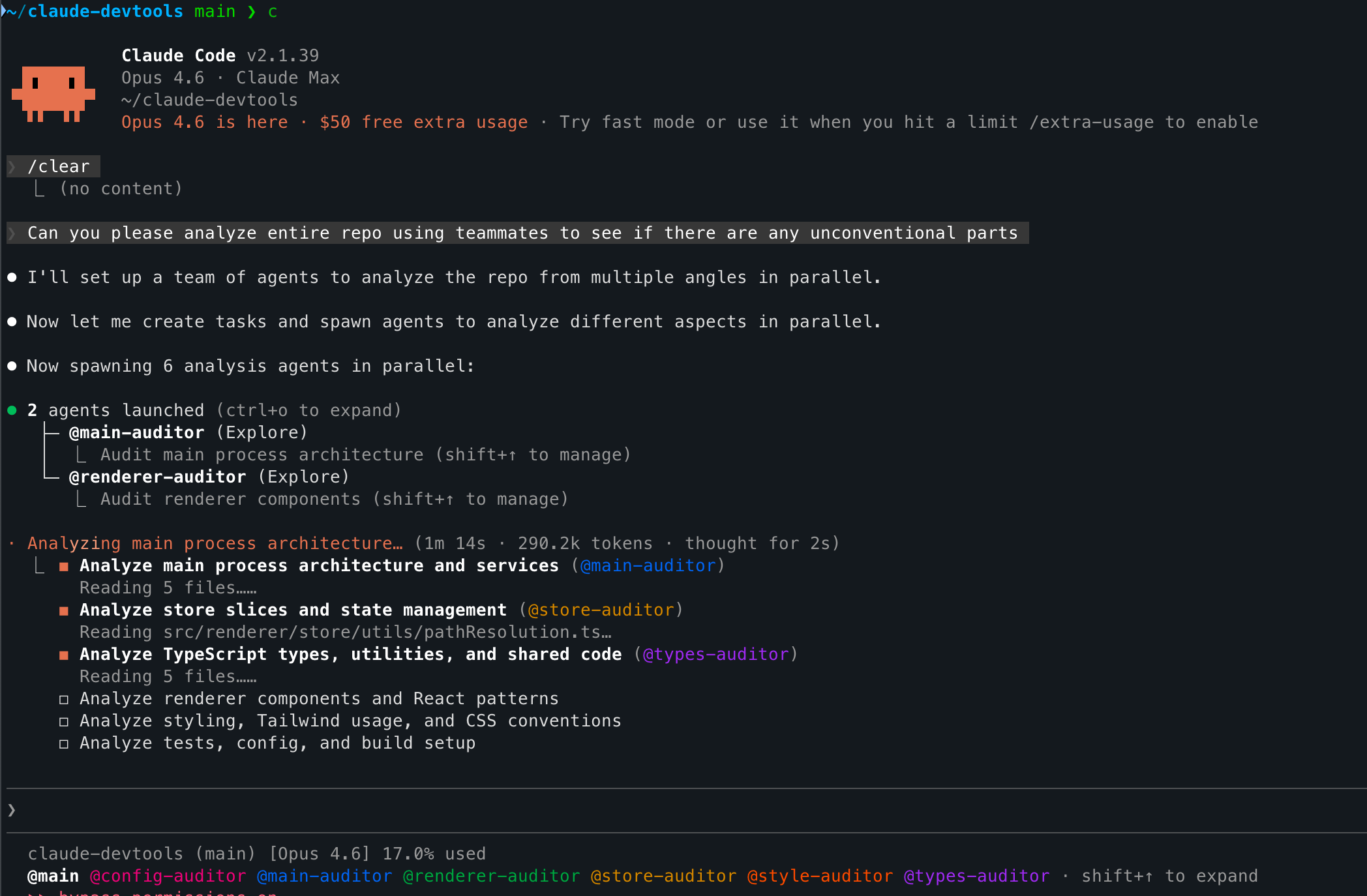Click the white bullet before "I'll set up"
Viewport: 1367px width, 896px height.
tap(12, 277)
